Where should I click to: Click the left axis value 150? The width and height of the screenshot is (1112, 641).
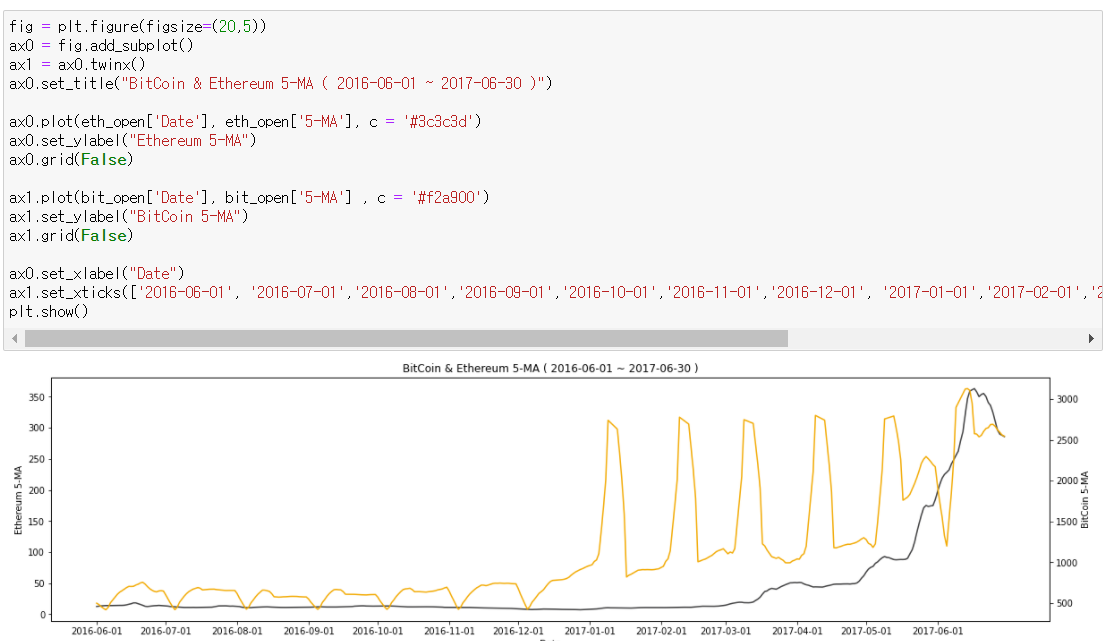[37, 521]
